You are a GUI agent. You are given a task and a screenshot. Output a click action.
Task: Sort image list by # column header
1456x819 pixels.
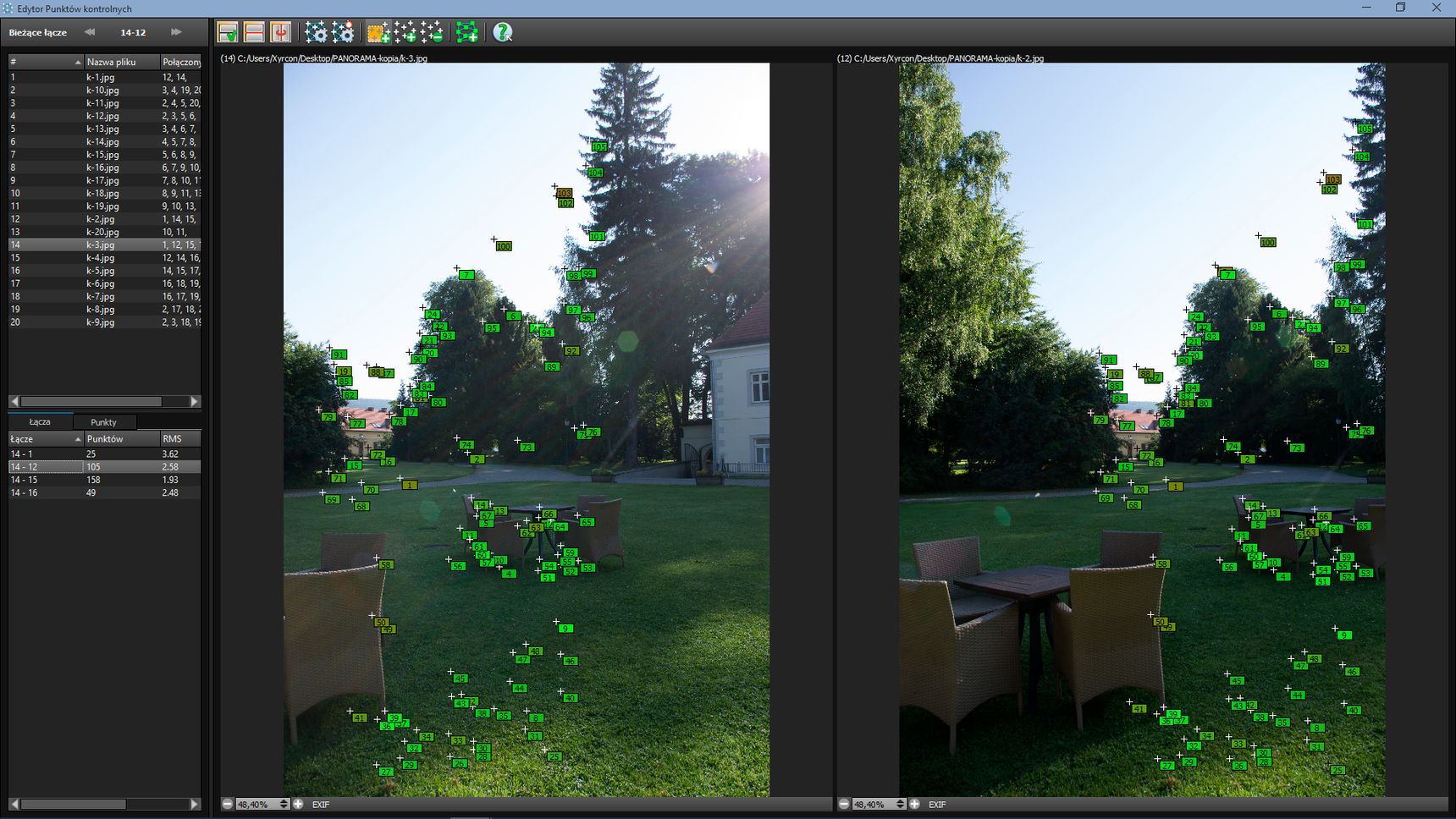(46, 62)
